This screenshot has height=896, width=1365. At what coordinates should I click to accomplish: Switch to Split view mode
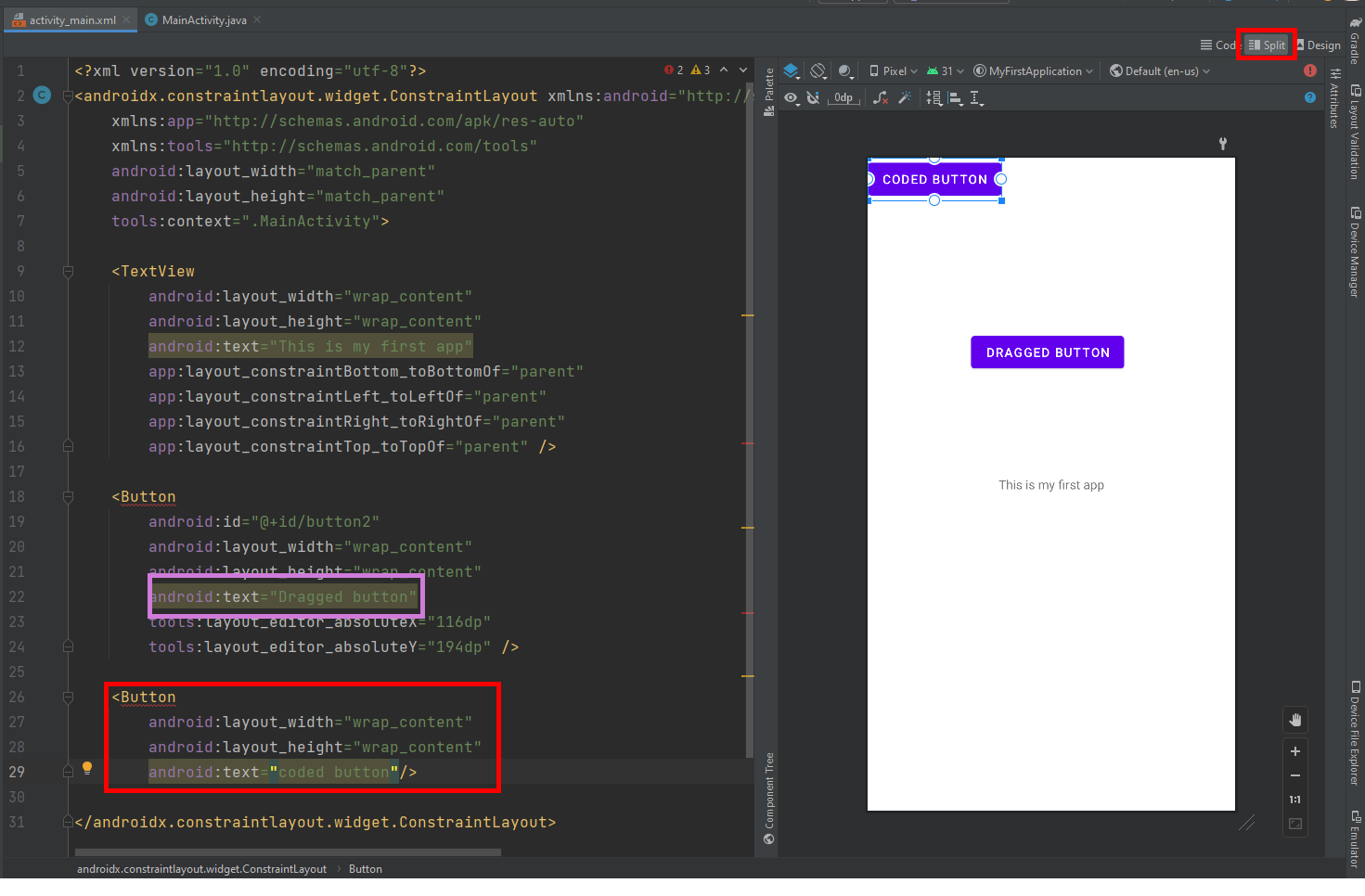coord(1267,45)
